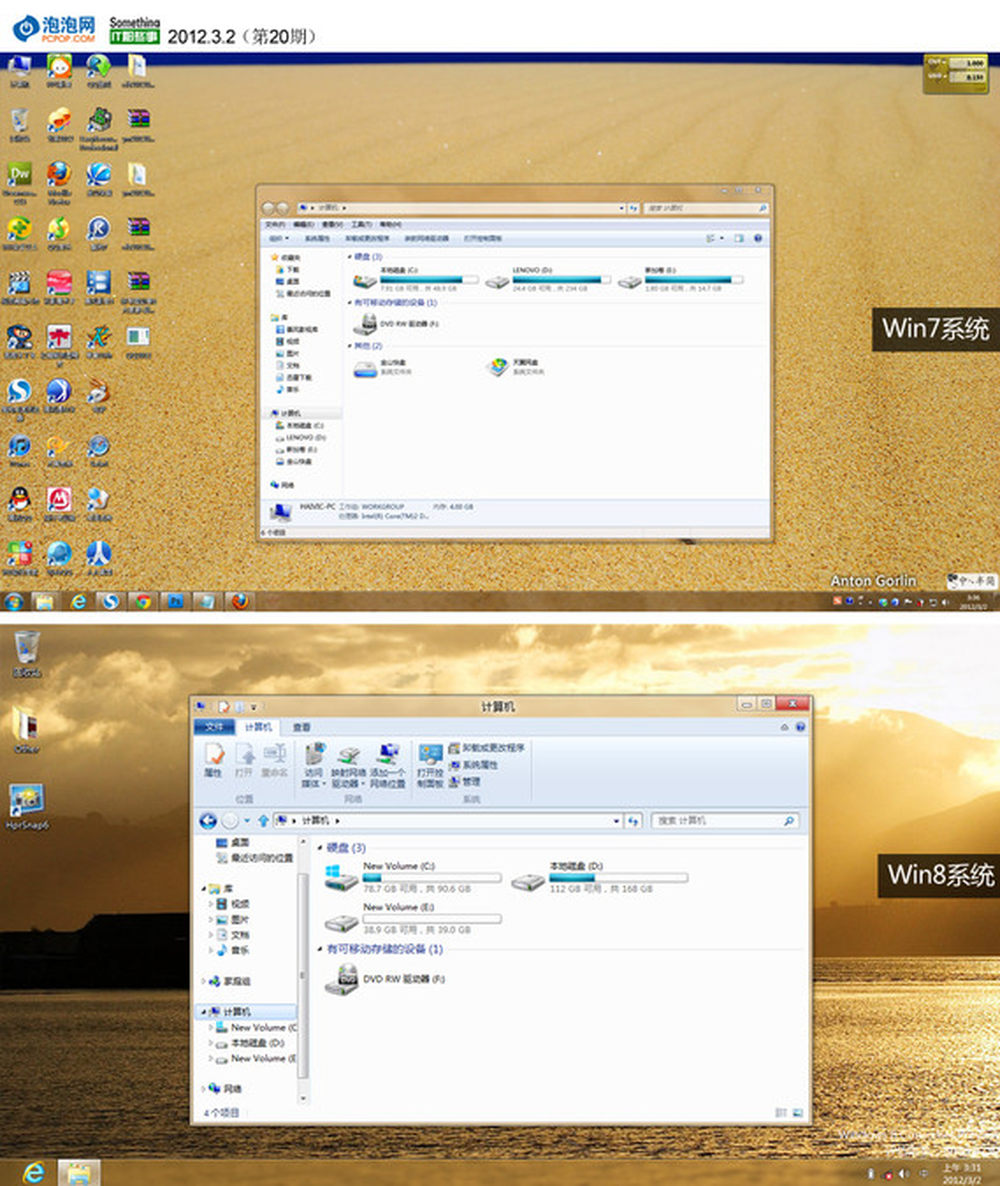Image resolution: width=1000 pixels, height=1186 pixels.
Task: Toggle preview pane in Win7 Explorer
Action: [738, 238]
